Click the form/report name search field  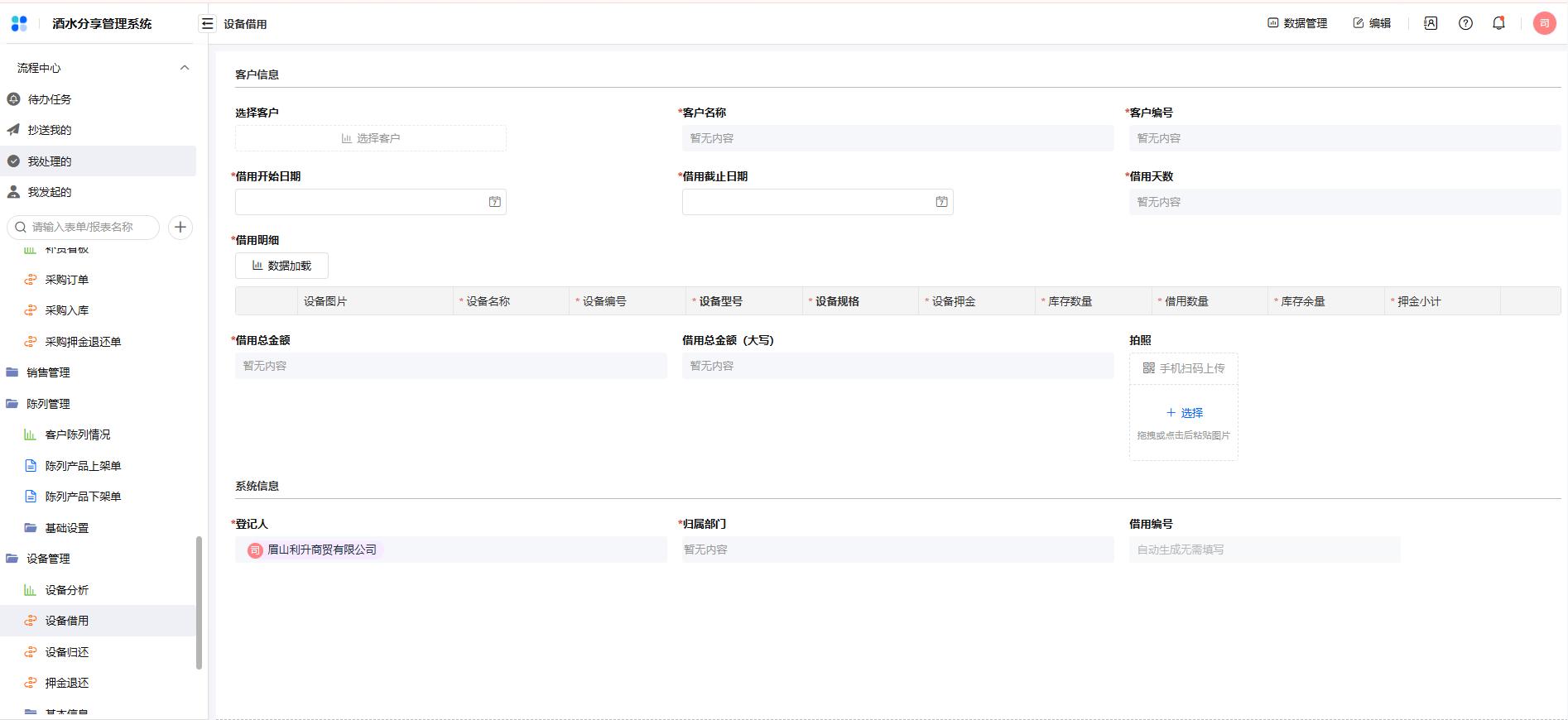(83, 227)
